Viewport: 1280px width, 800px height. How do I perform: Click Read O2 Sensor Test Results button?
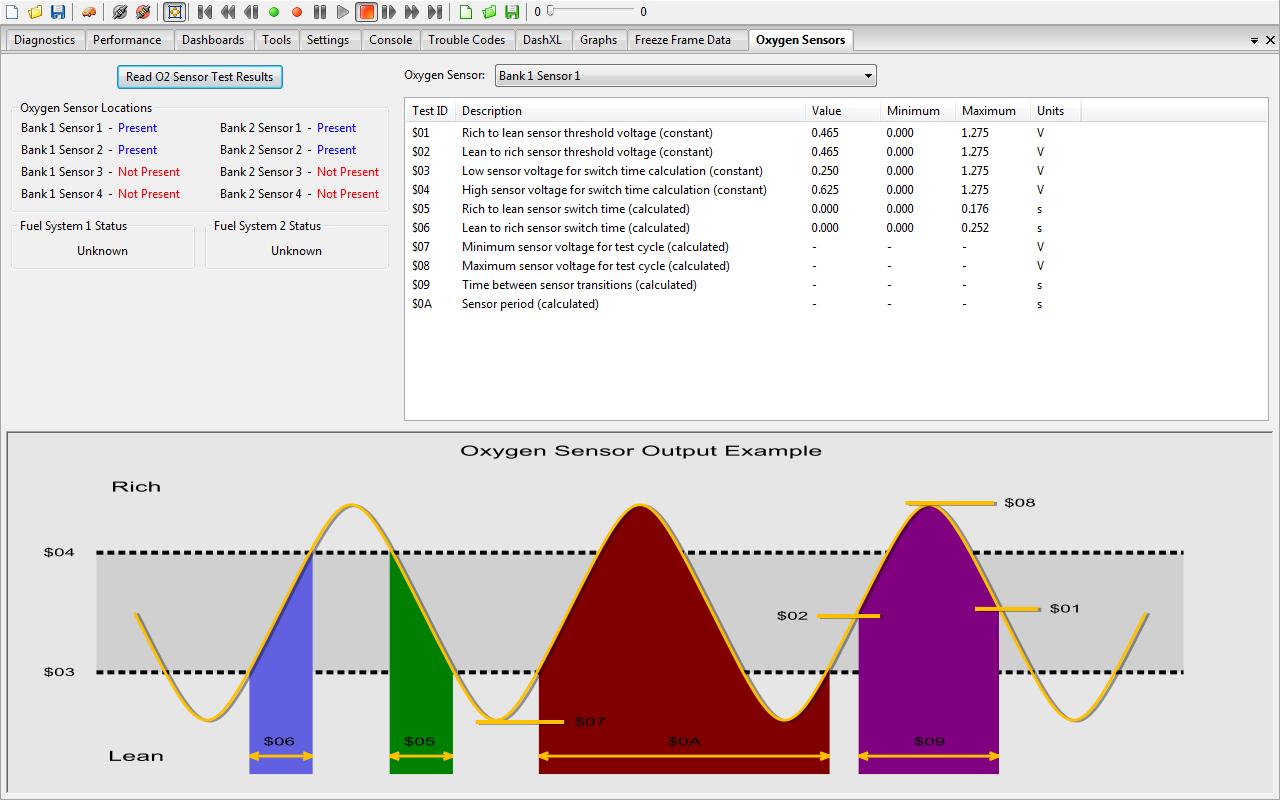(199, 77)
